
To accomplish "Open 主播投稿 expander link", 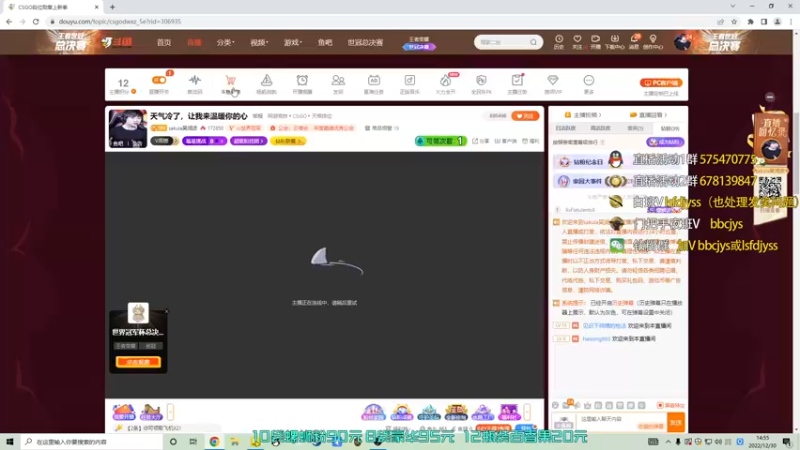I will 583,115.
